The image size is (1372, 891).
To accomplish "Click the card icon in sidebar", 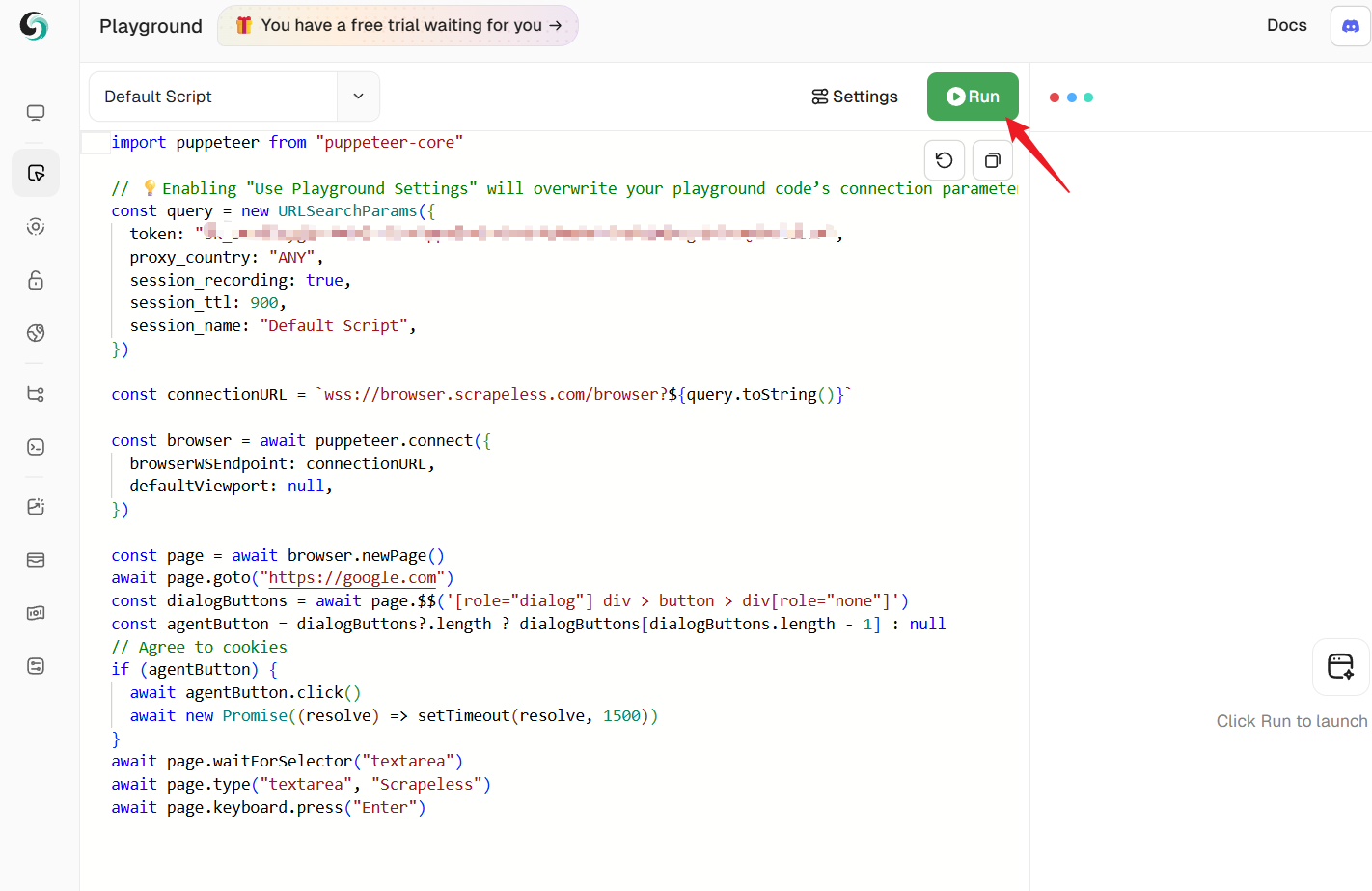I will click(x=36, y=560).
